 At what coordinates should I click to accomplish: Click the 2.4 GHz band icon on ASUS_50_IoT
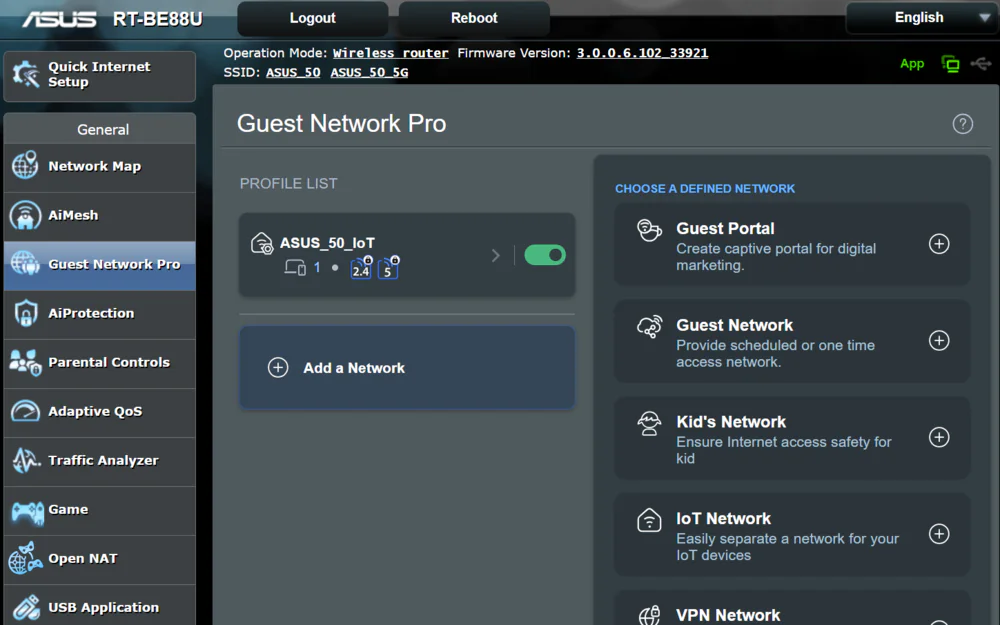(x=361, y=268)
